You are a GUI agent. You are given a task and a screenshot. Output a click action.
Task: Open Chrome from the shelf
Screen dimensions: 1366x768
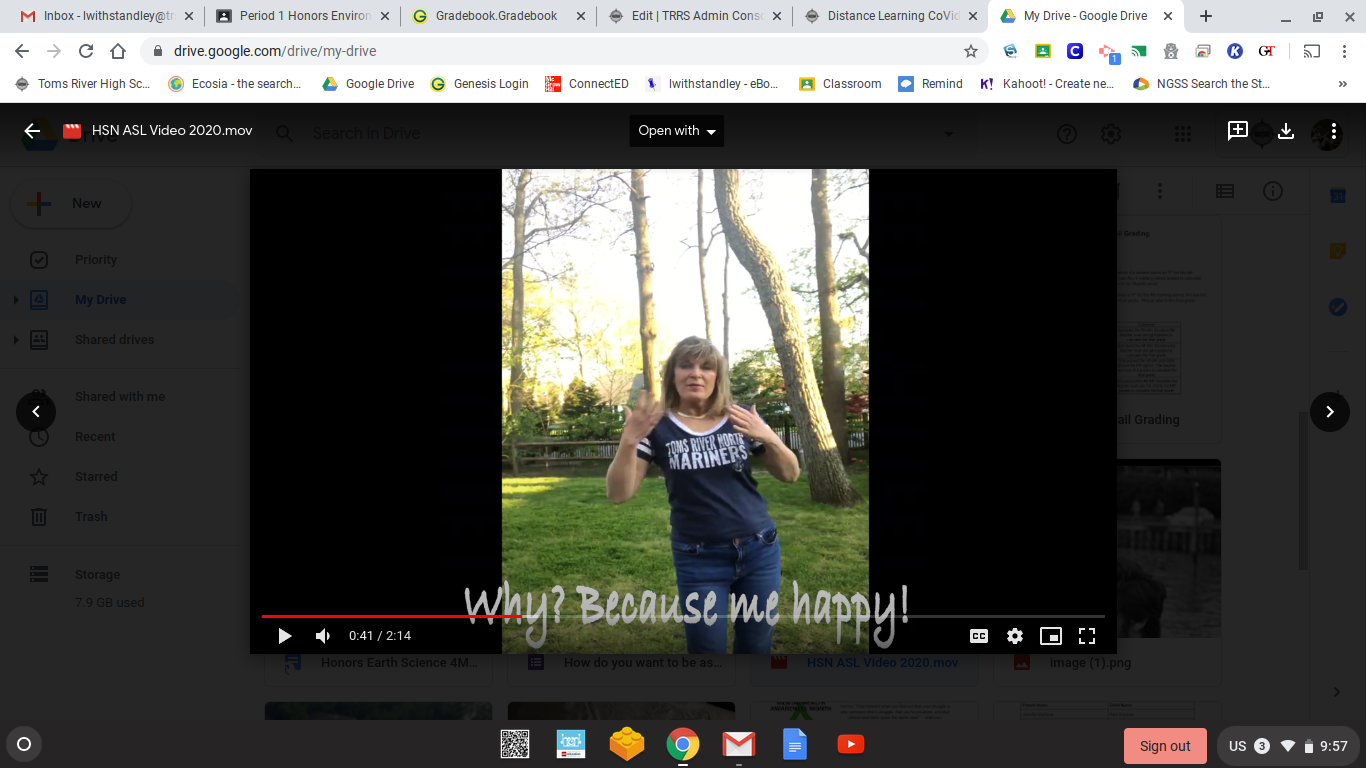[x=683, y=744]
